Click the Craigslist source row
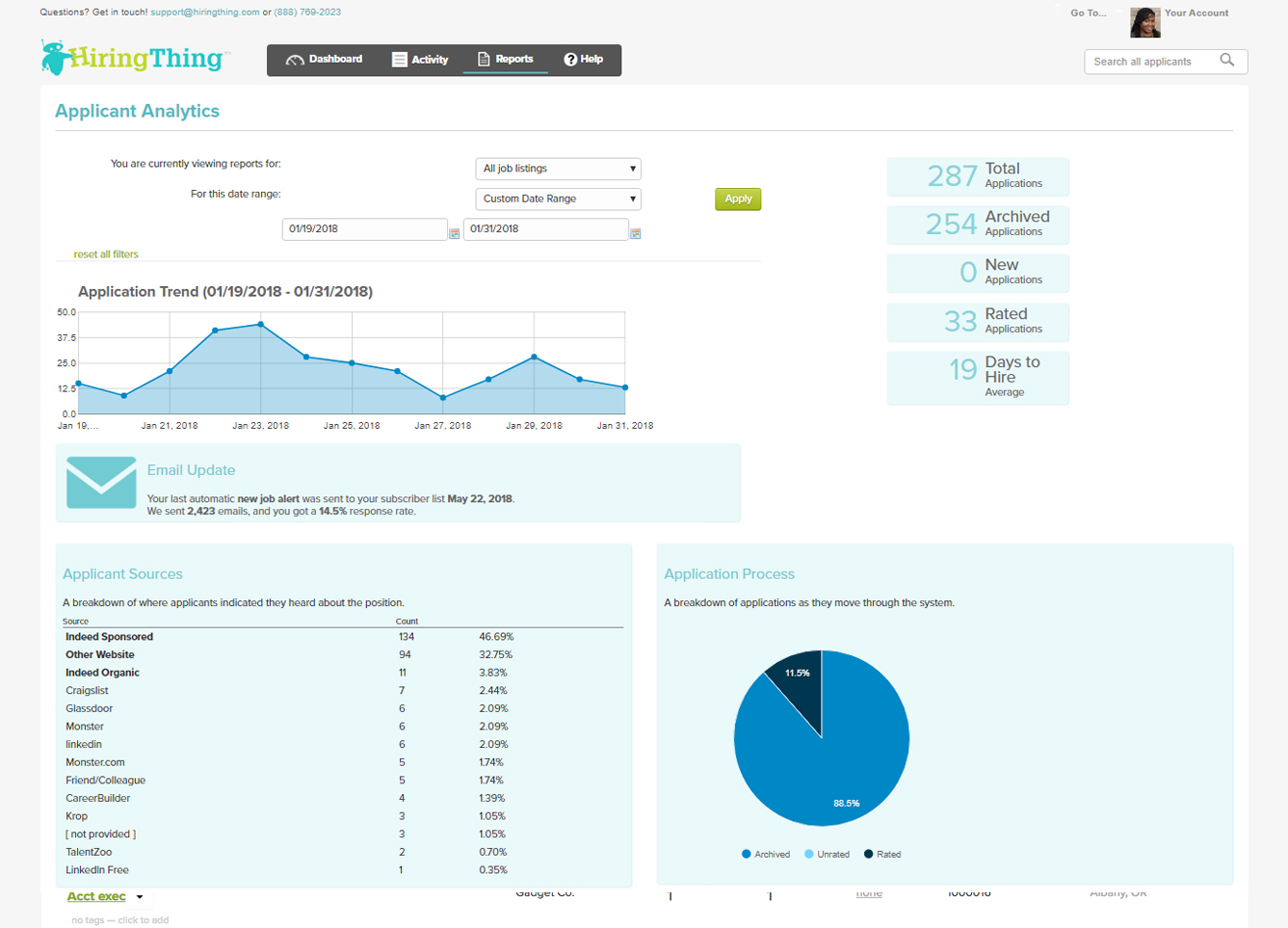The height and width of the screenshot is (928, 1288). (343, 691)
